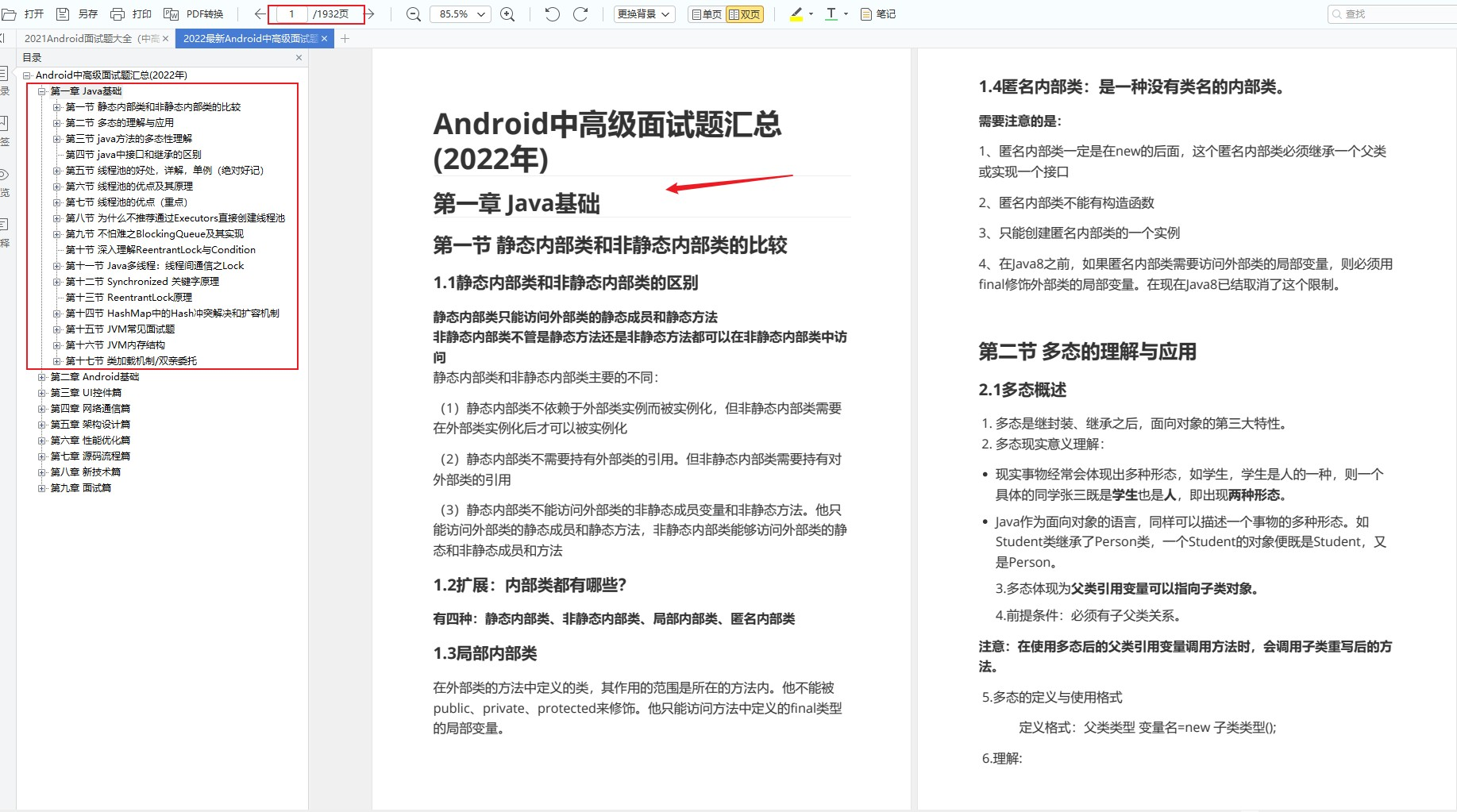Screen dimensions: 1457x812
Task: Open the 更换背景 background dropdown
Action: point(645,14)
